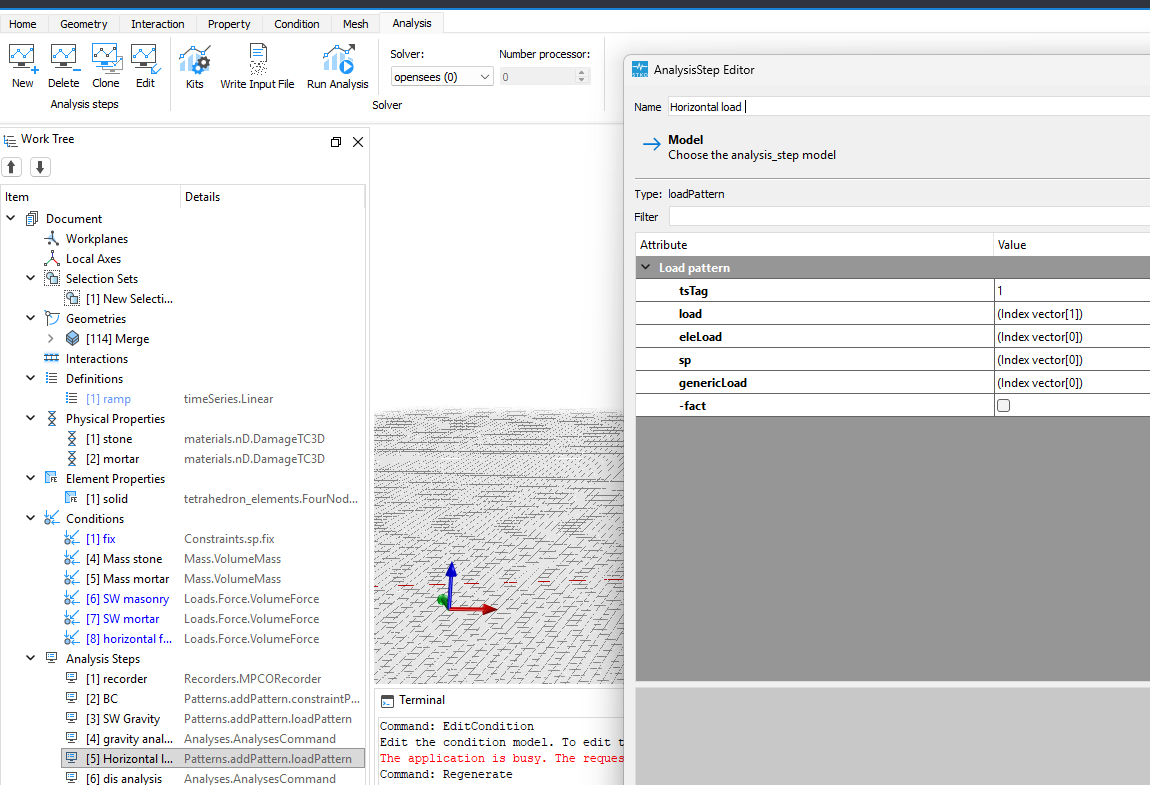Move item up in Work Tree
Image resolution: width=1150 pixels, height=785 pixels.
point(12,167)
